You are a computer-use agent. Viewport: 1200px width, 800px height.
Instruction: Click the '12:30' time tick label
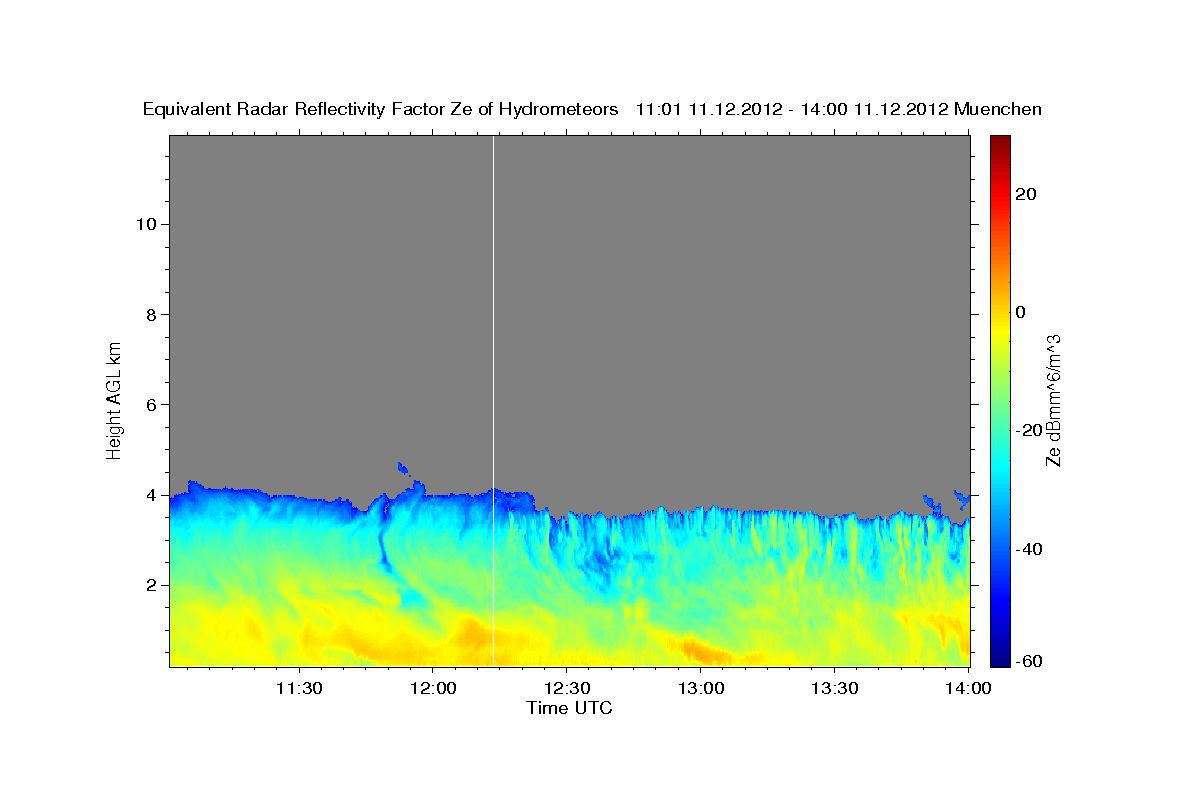[x=567, y=688]
